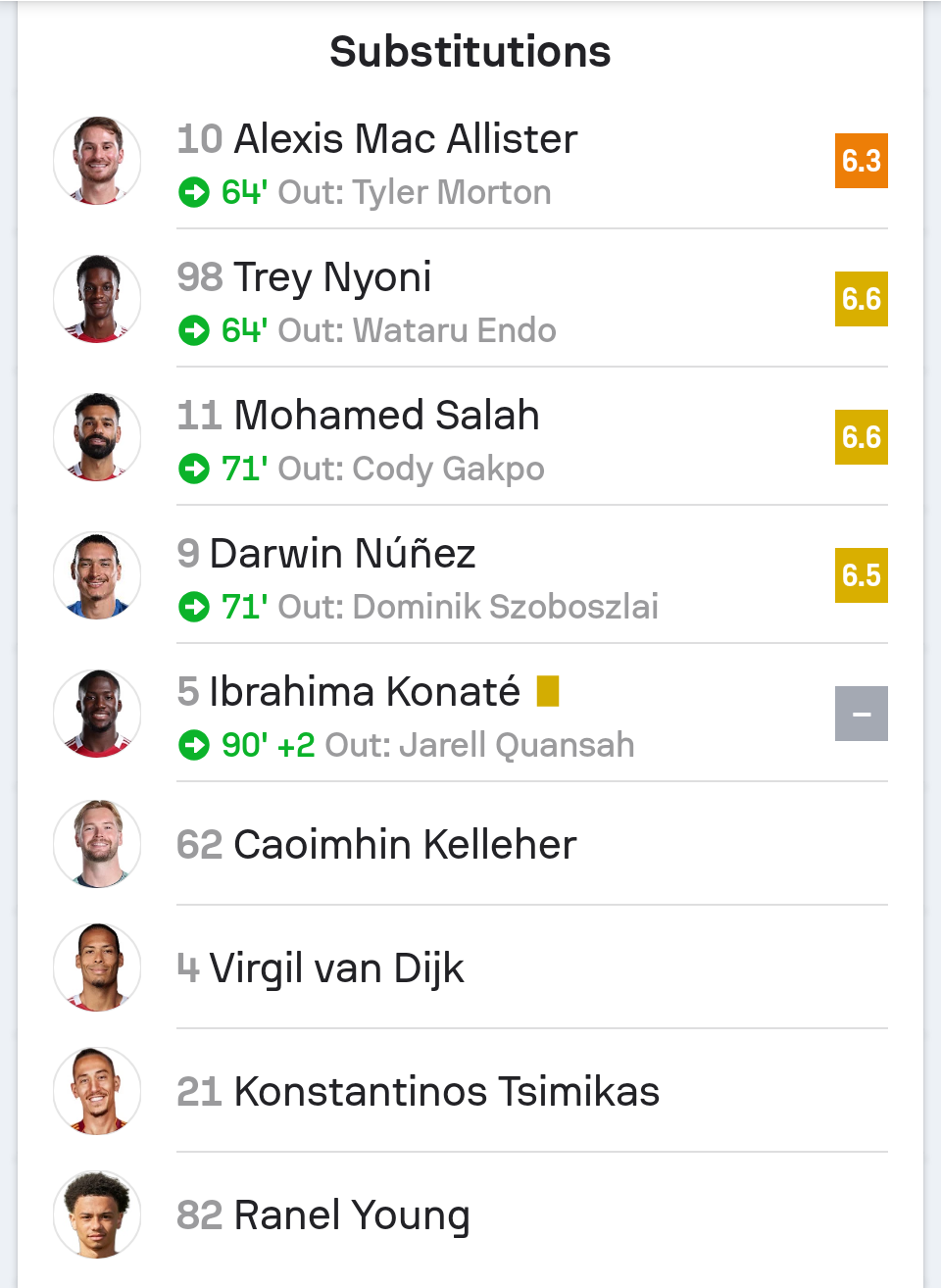Click Darwin Núñez's 6.5 rating badge
941x1288 pixels.
[x=861, y=575]
